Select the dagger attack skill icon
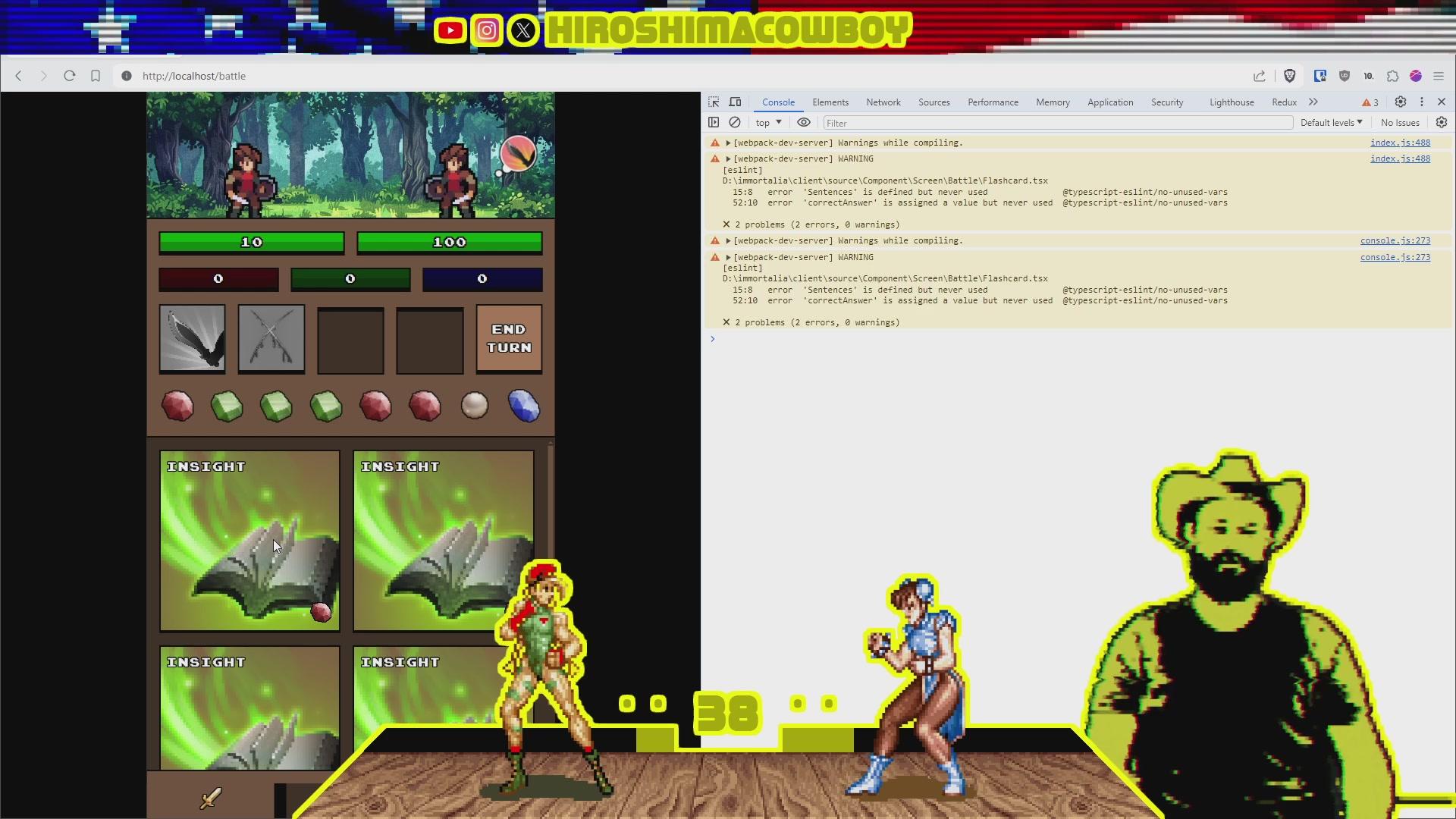Screen dimensions: 1456x819 (x=191, y=339)
